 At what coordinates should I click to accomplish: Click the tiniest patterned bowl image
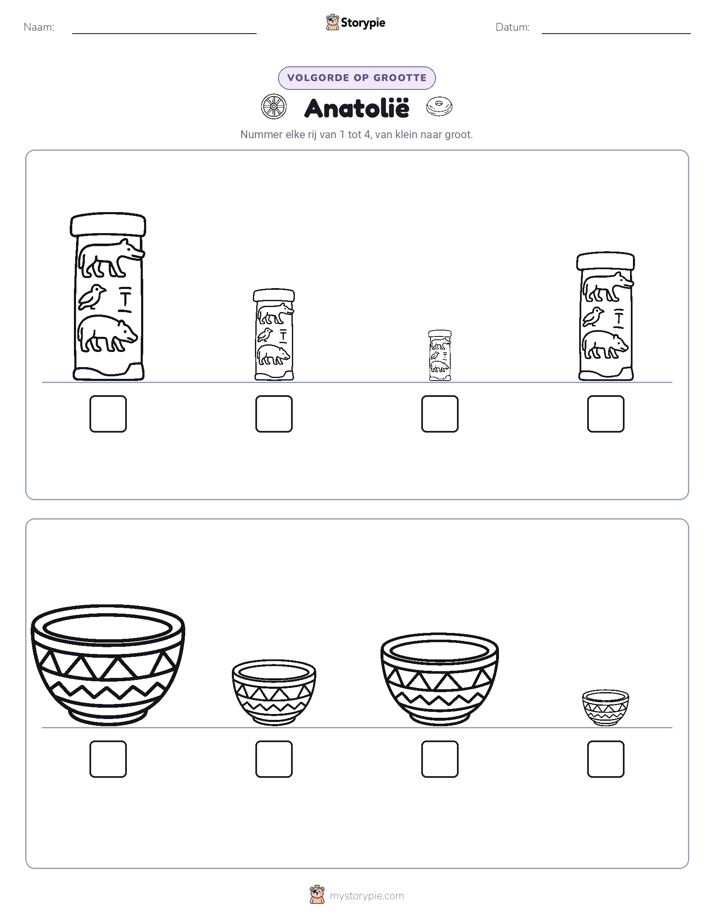pyautogui.click(x=606, y=707)
